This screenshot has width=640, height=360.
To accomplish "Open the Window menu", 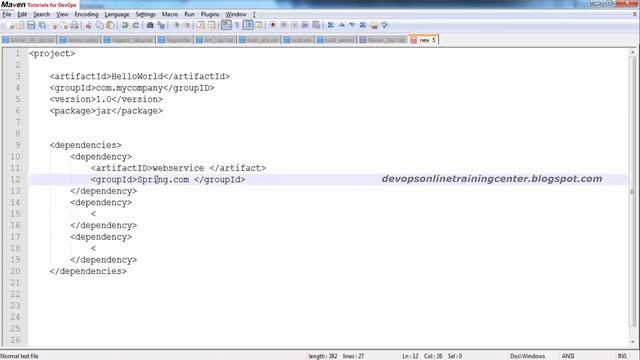I will [236, 14].
